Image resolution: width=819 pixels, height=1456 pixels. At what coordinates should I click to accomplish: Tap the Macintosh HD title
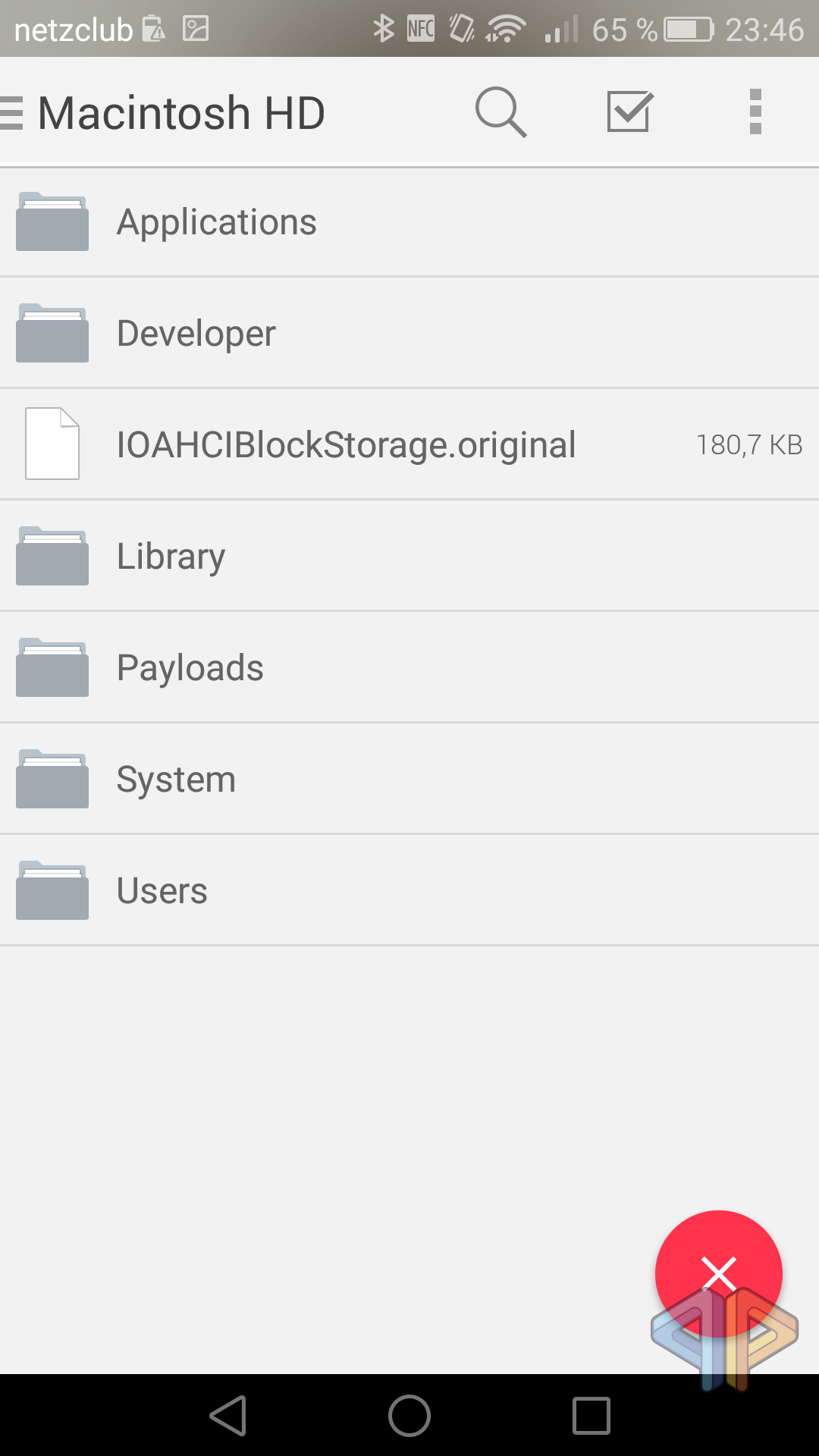[x=182, y=113]
